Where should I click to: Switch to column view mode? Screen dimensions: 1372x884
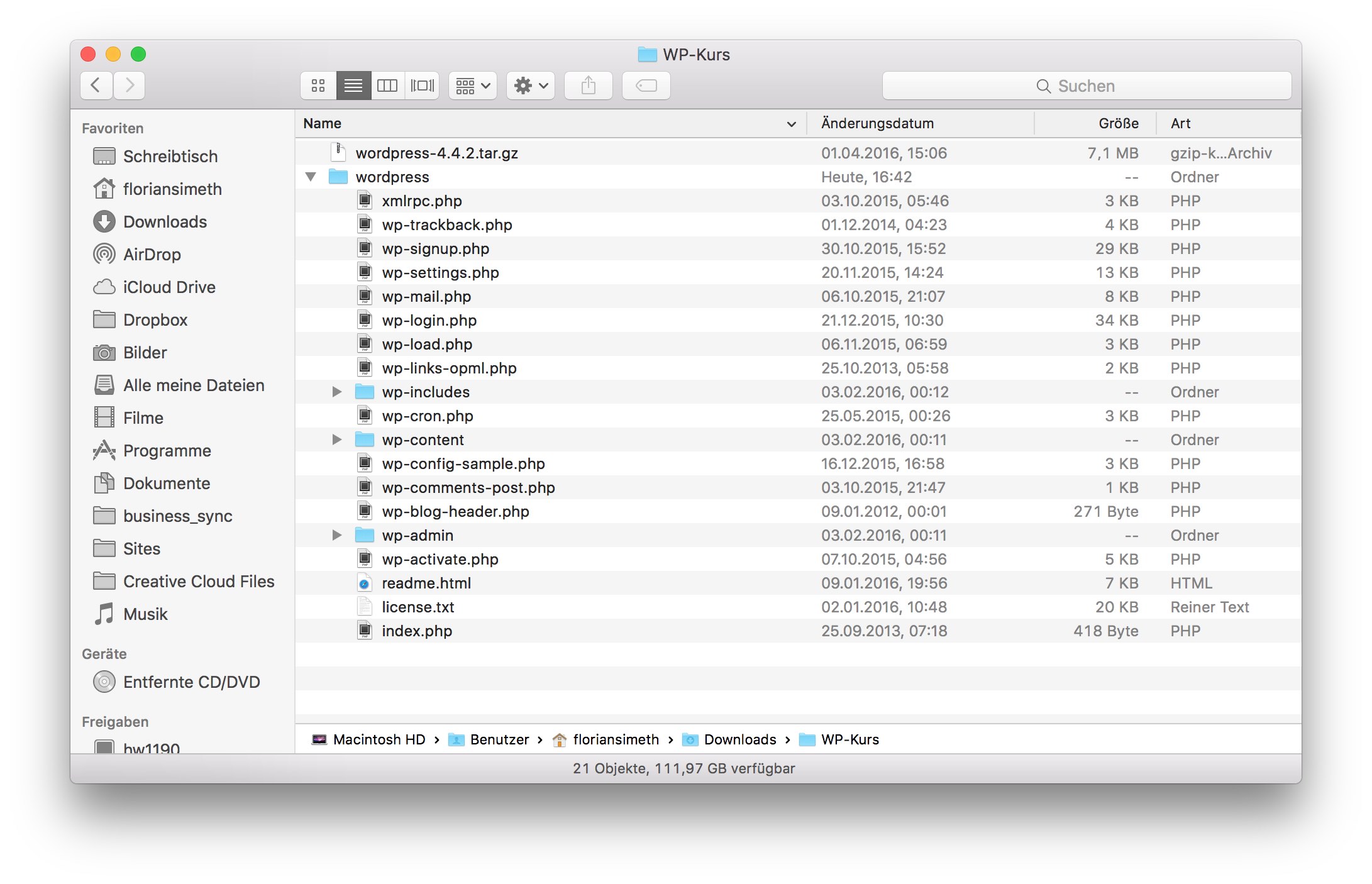coord(387,86)
